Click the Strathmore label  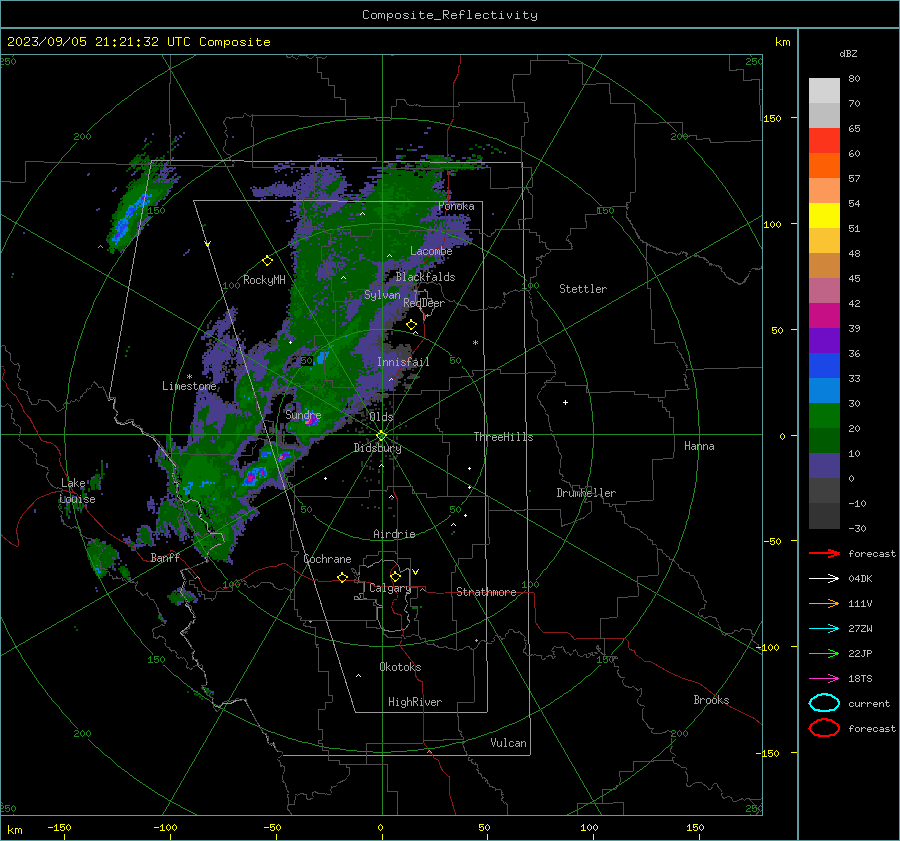[x=486, y=592]
